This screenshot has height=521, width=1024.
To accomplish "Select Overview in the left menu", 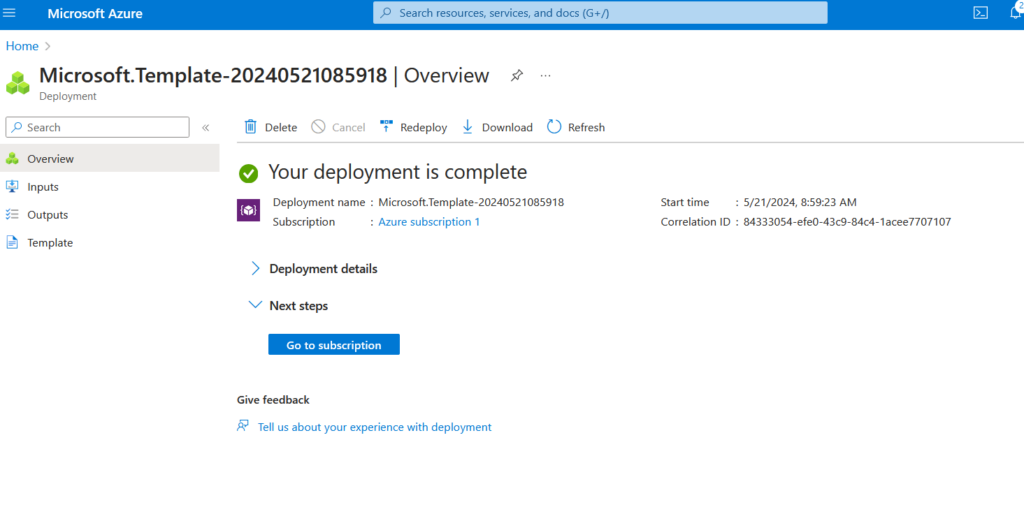I will tap(110, 158).
